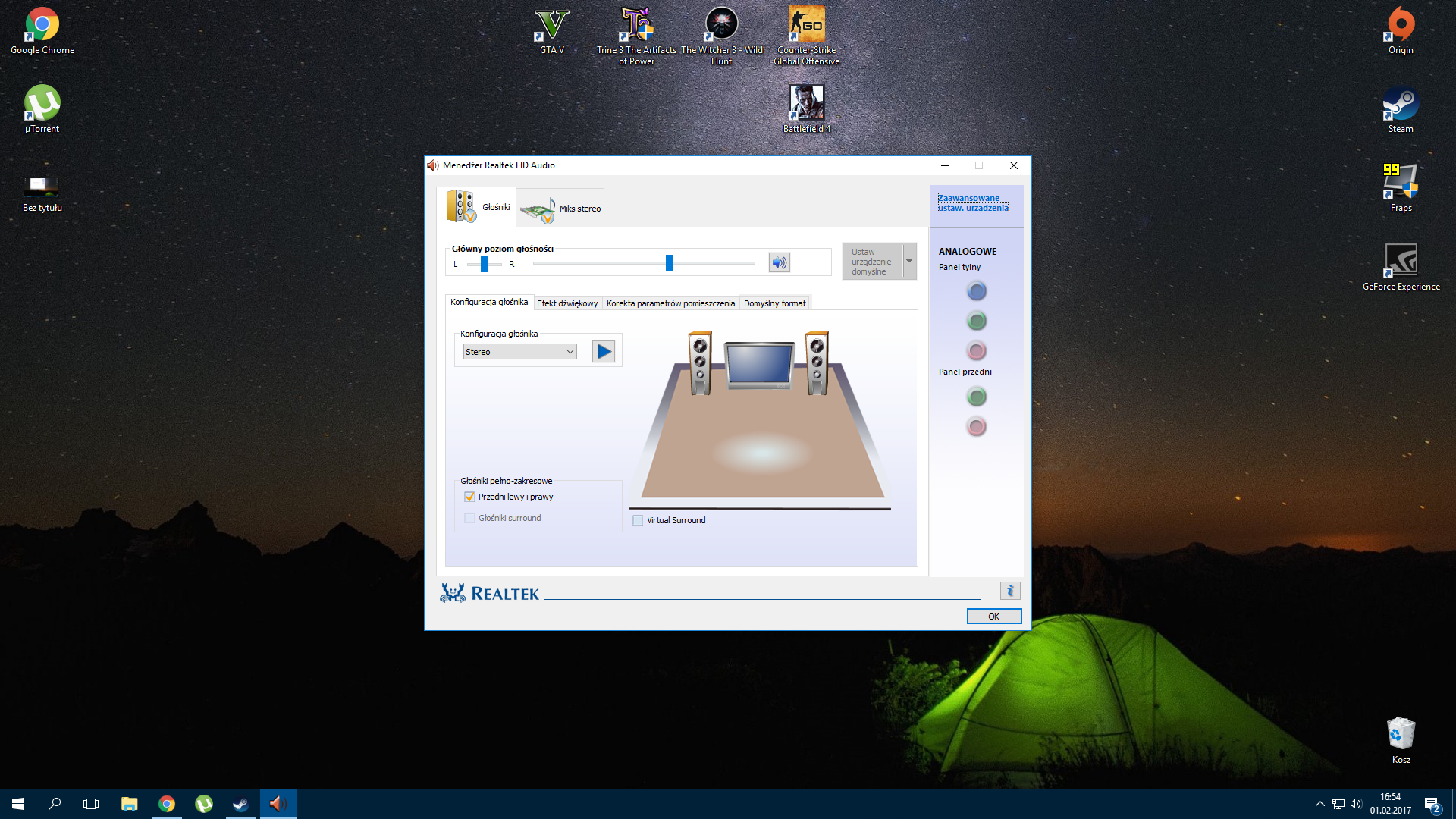Open the Kosz recycle bin
Screen dimensions: 1456x819
click(1401, 741)
